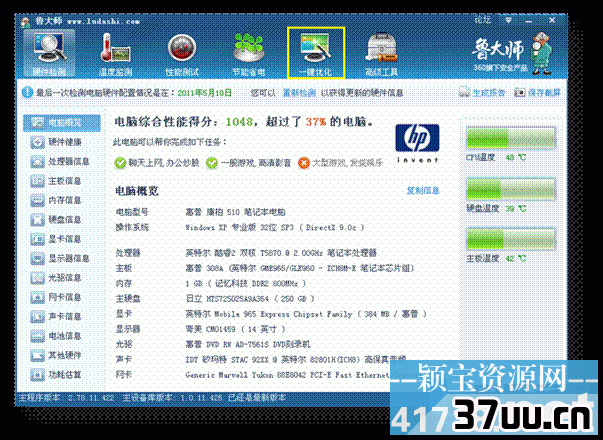
Task: Click the Windows XP operating system value
Action: (x=275, y=227)
